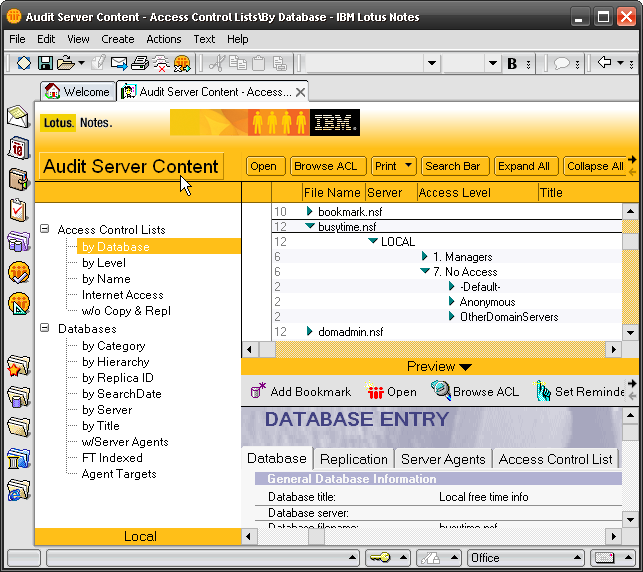Click the Open action bar button
Image resolution: width=643 pixels, height=572 pixels.
pos(265,166)
